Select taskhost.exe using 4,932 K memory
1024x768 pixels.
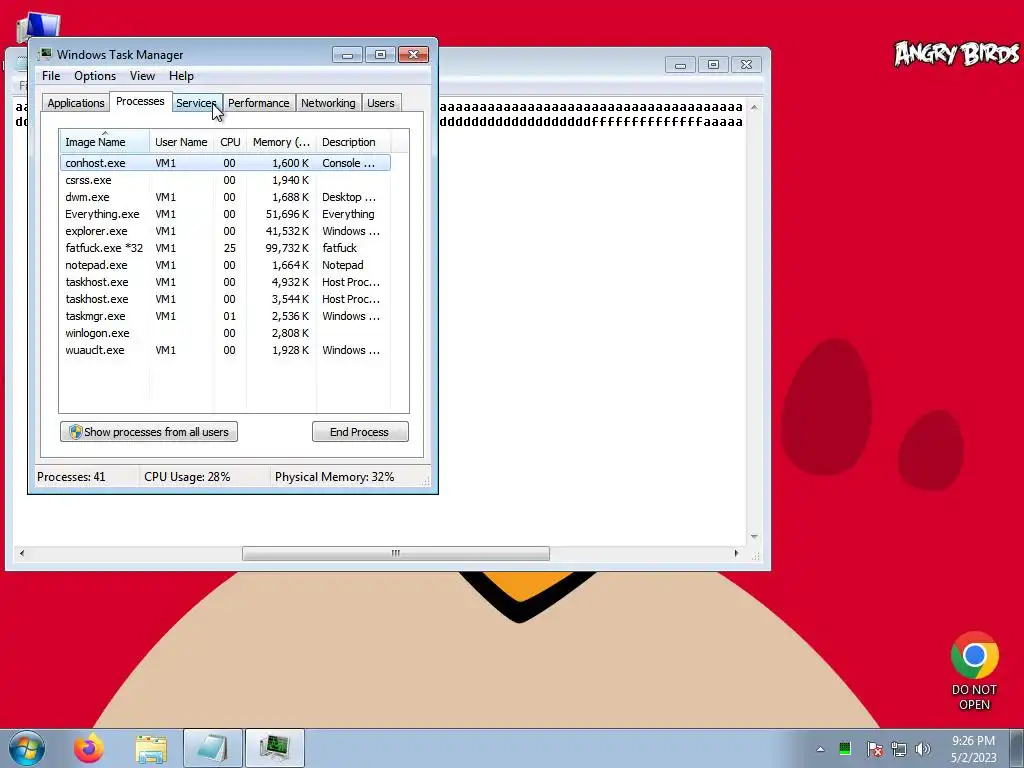tap(225, 282)
